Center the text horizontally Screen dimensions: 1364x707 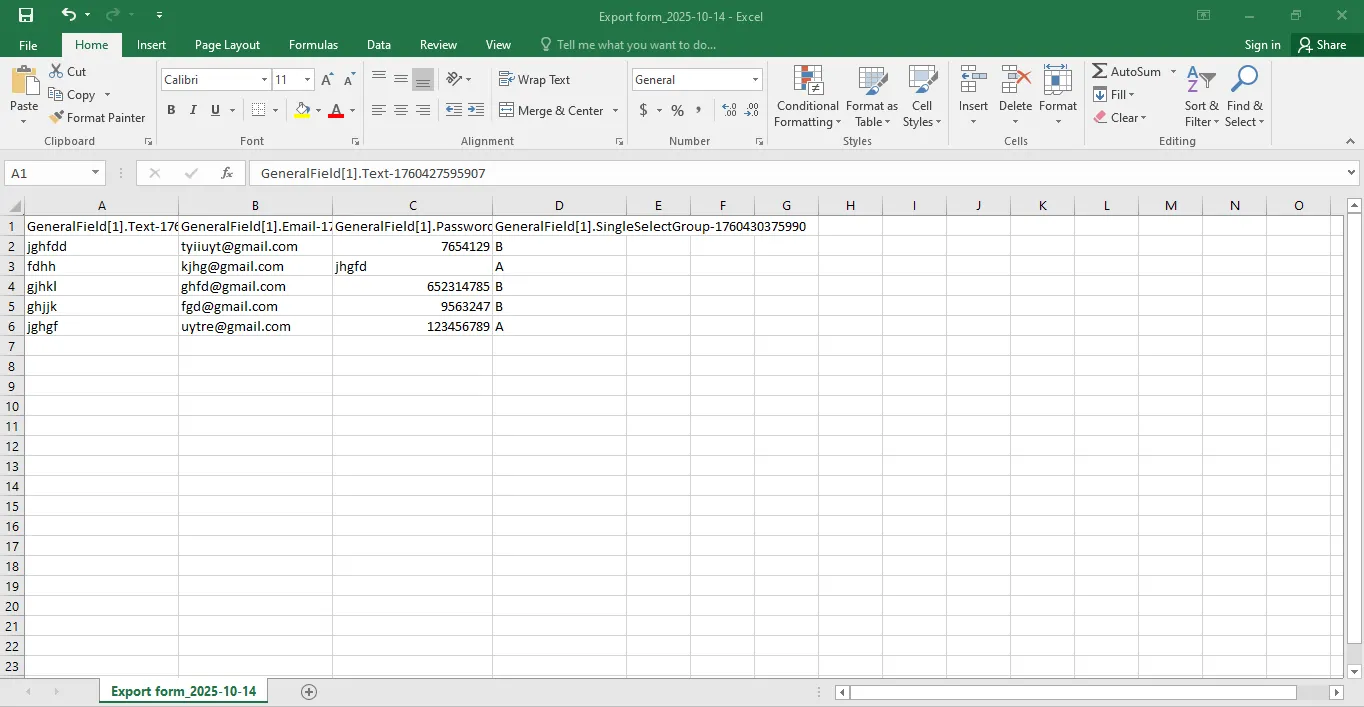coord(401,110)
